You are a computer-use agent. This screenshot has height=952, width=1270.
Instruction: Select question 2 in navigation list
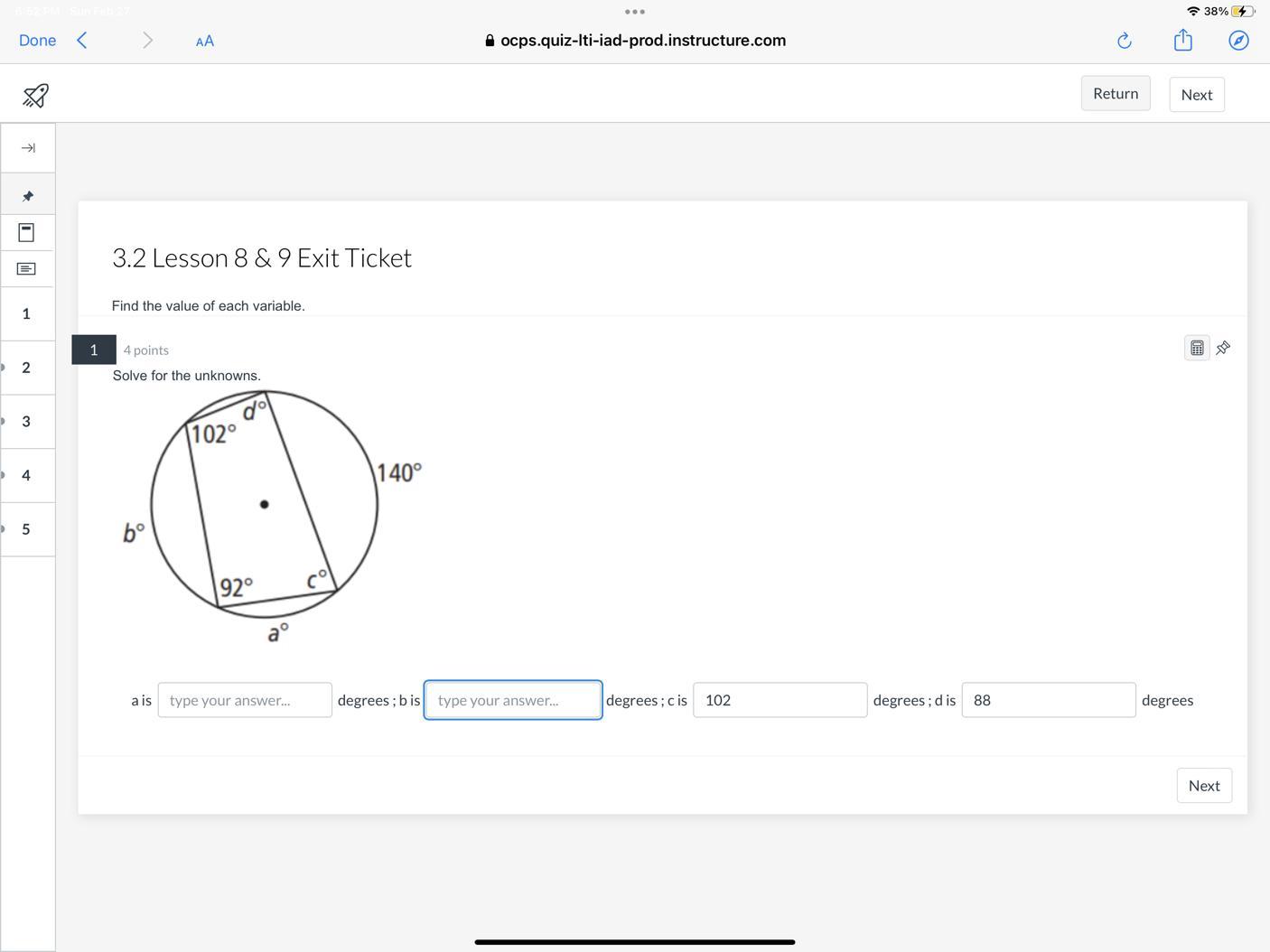(x=26, y=368)
